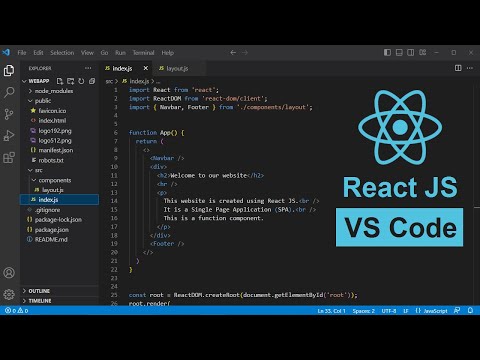Click the VS Code logo icon
Viewport: 480px width, 360px height.
point(6,53)
